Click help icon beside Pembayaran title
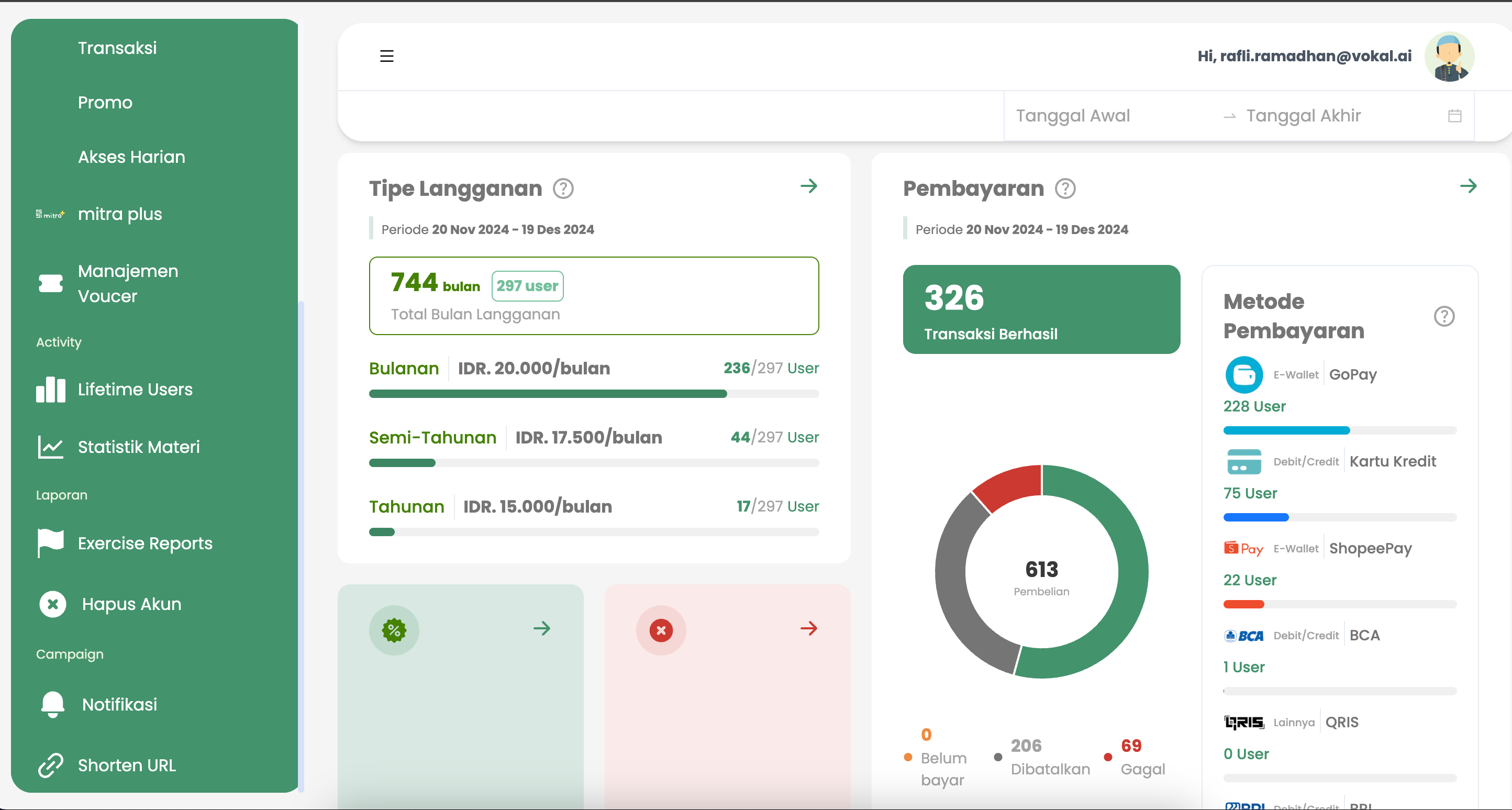 pos(1065,189)
